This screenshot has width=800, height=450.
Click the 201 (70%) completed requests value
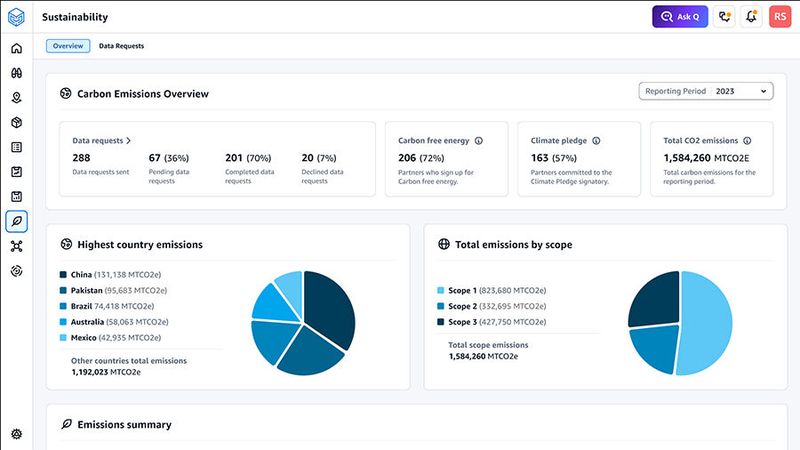248,158
